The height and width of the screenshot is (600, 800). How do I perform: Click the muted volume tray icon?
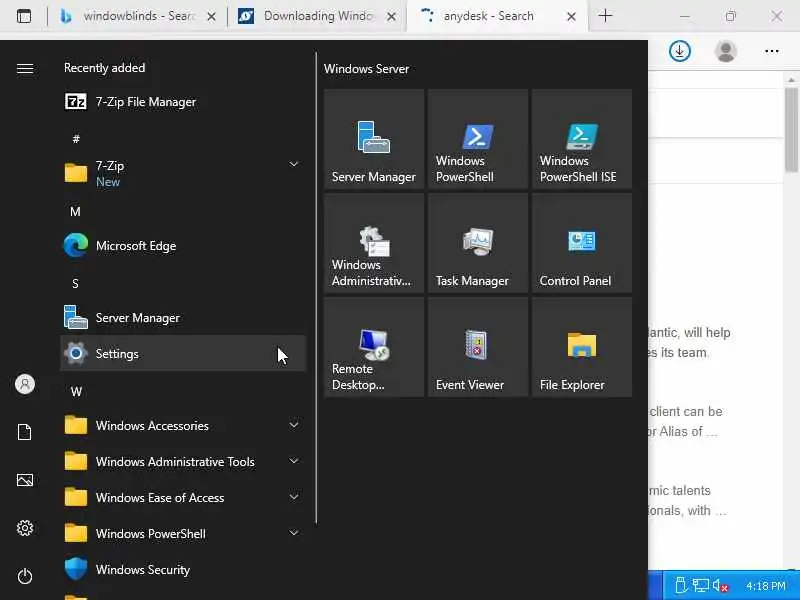720,586
